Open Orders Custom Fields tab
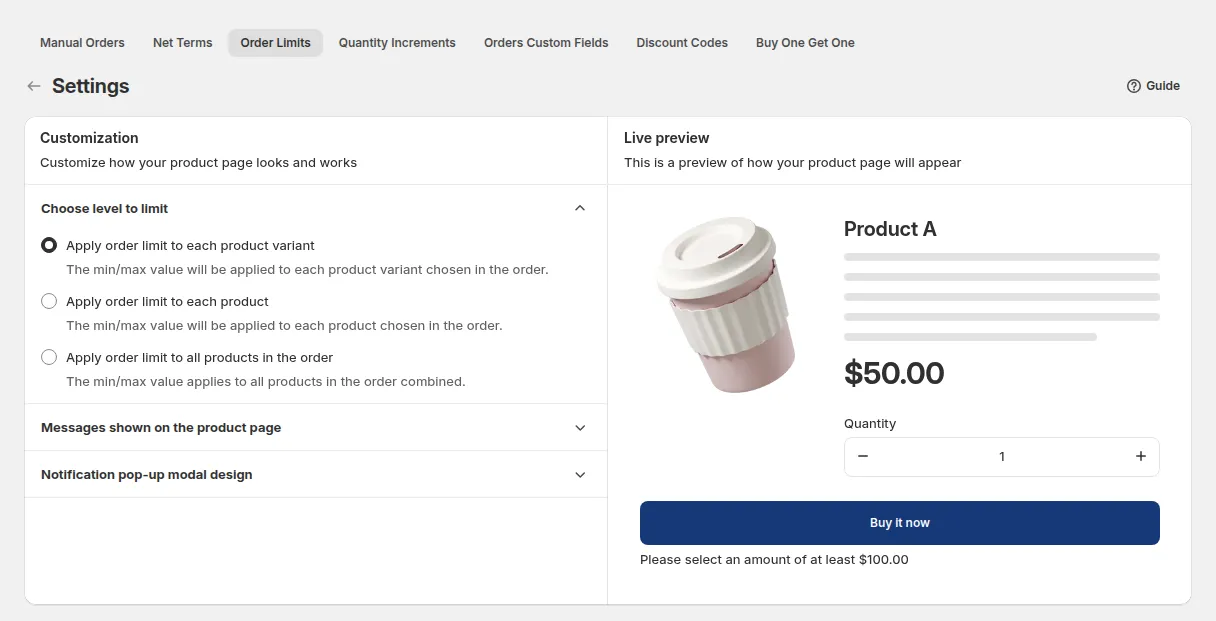This screenshot has height=621, width=1216. [546, 43]
